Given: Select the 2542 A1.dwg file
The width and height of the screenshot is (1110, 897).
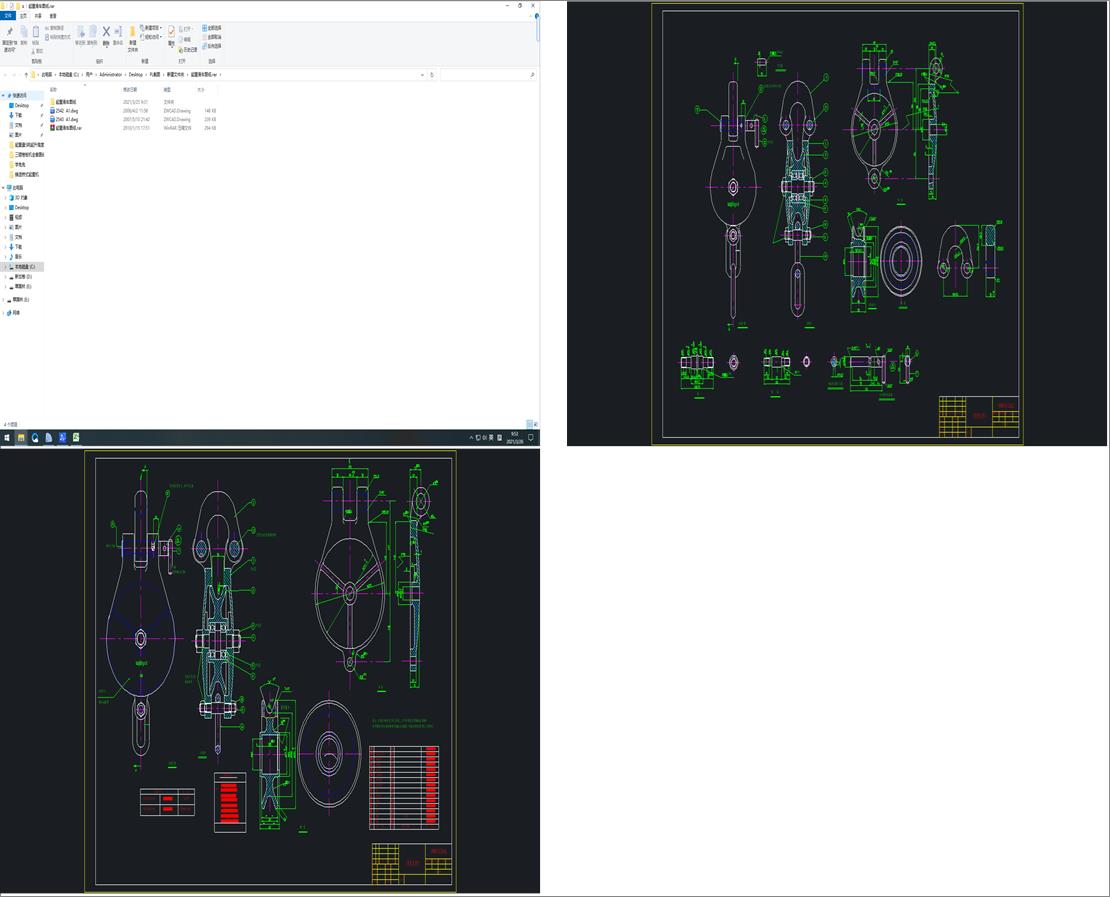Looking at the screenshot, I should 66,110.
